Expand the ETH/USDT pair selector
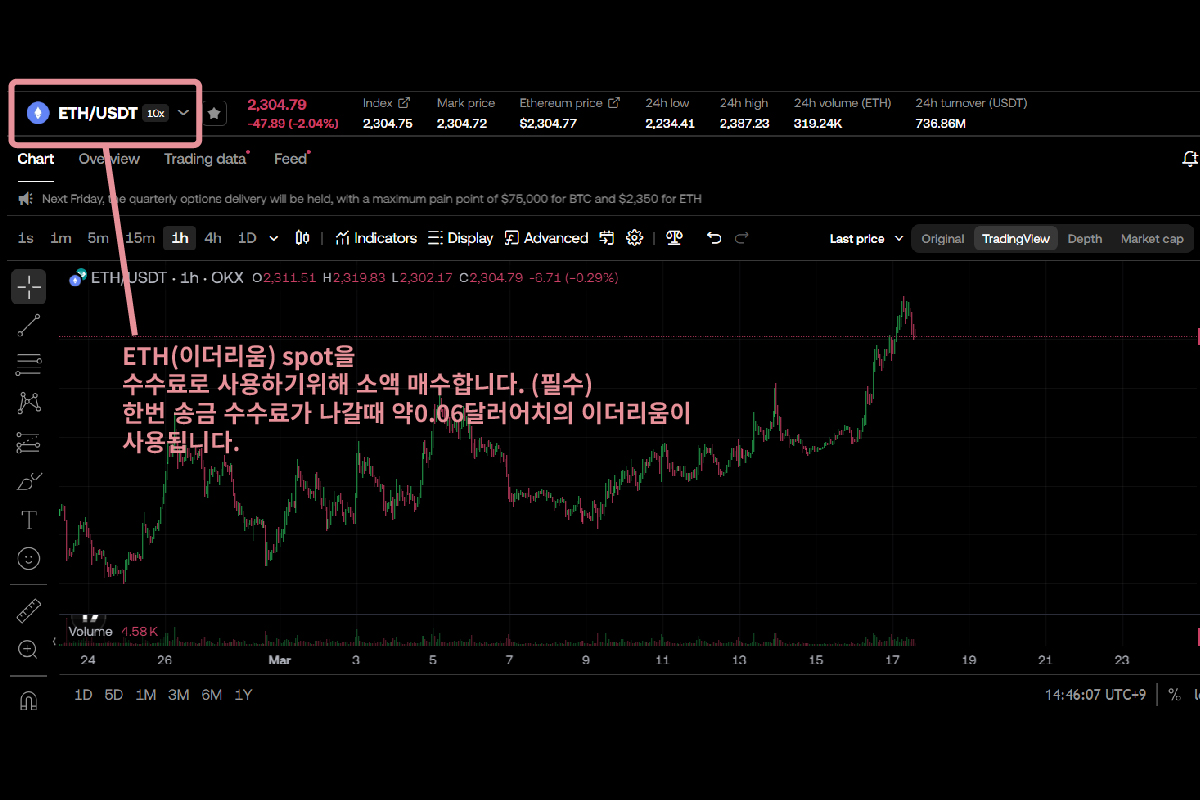This screenshot has height=800, width=1200. (184, 113)
